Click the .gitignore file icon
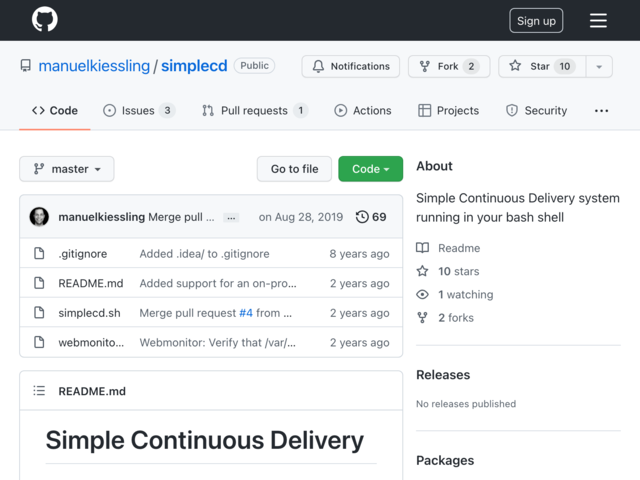This screenshot has width=640, height=480. tap(39, 253)
